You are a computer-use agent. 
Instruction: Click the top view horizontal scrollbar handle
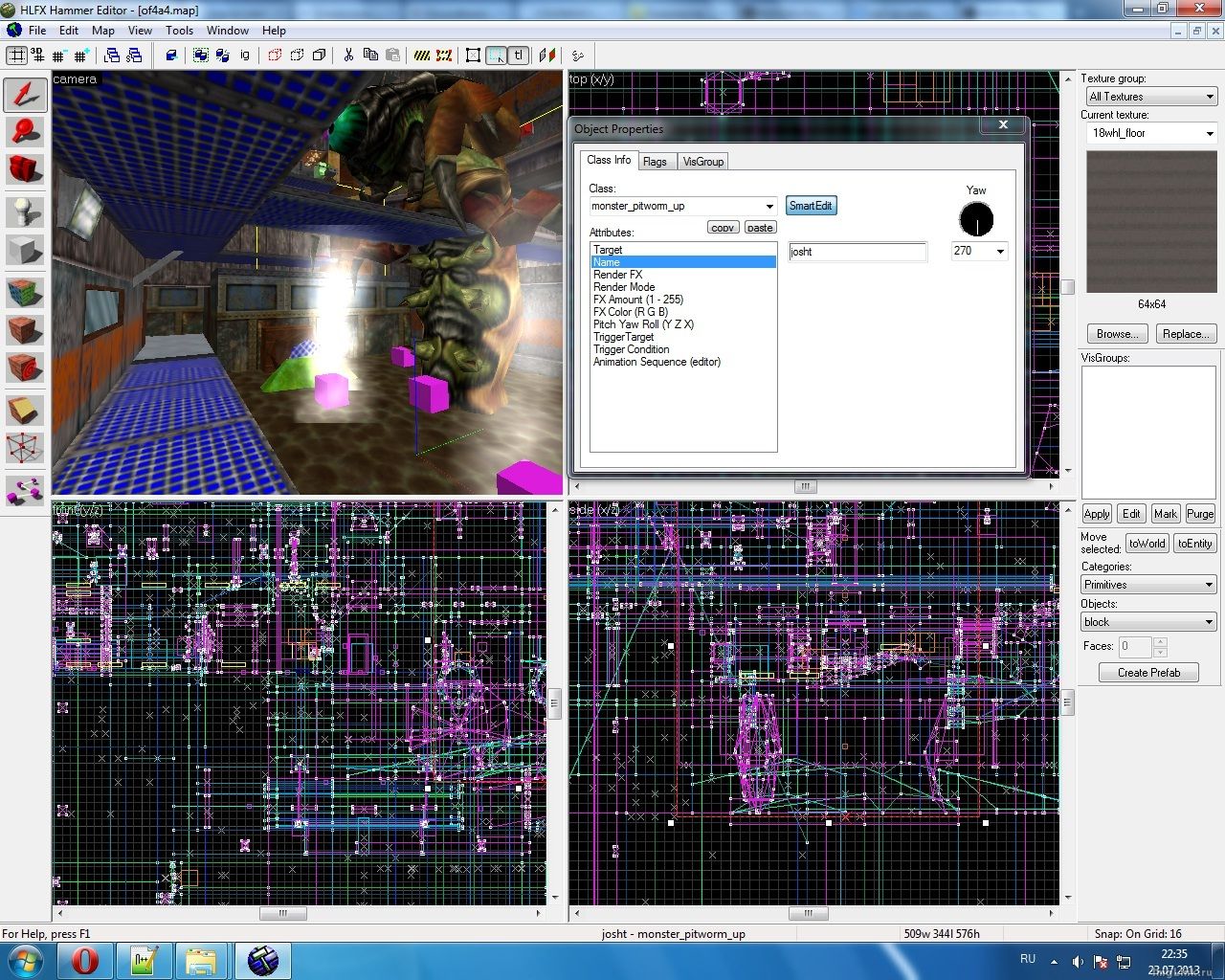pyautogui.click(x=806, y=487)
